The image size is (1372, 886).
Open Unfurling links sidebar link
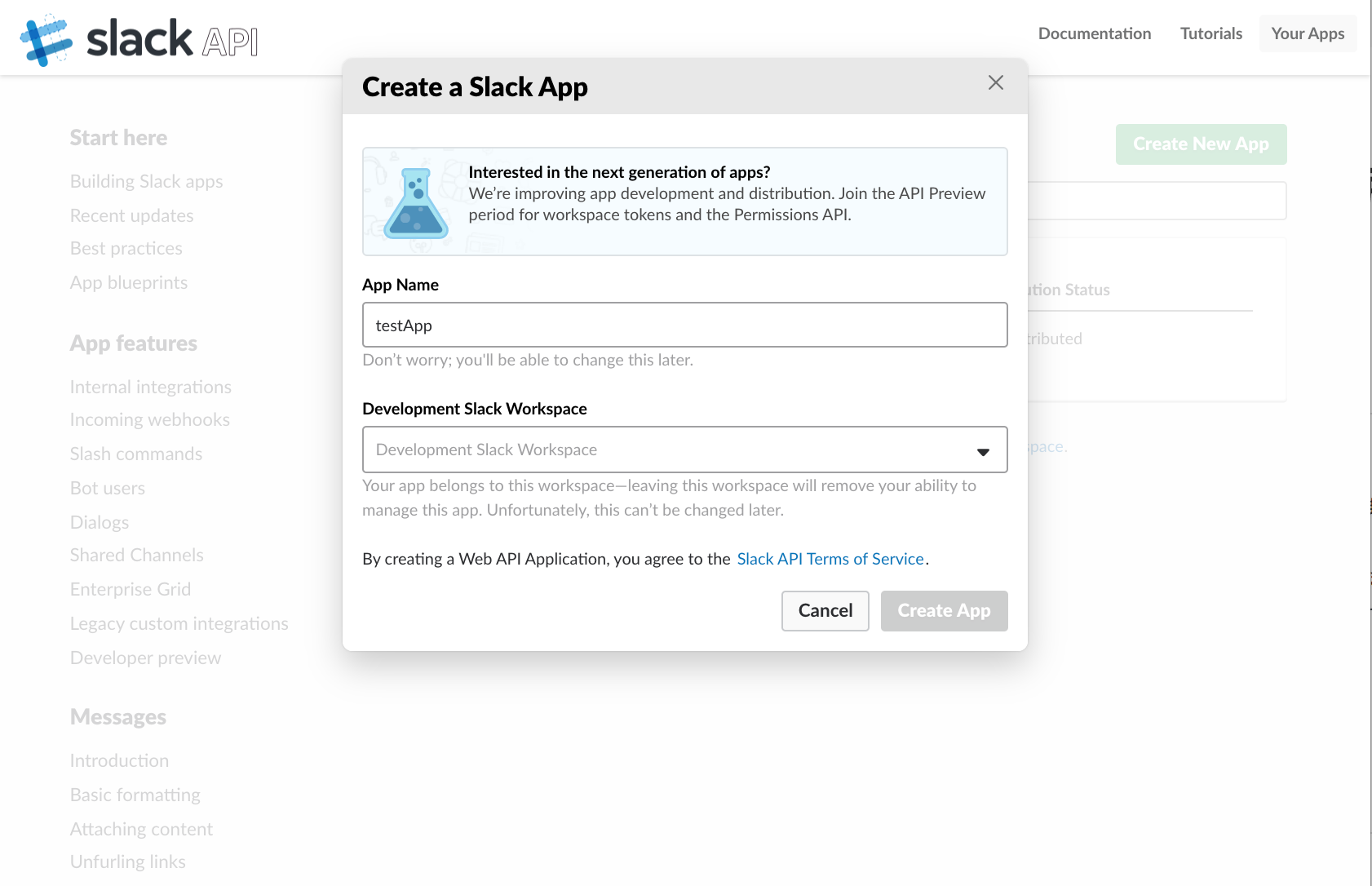pos(128,862)
